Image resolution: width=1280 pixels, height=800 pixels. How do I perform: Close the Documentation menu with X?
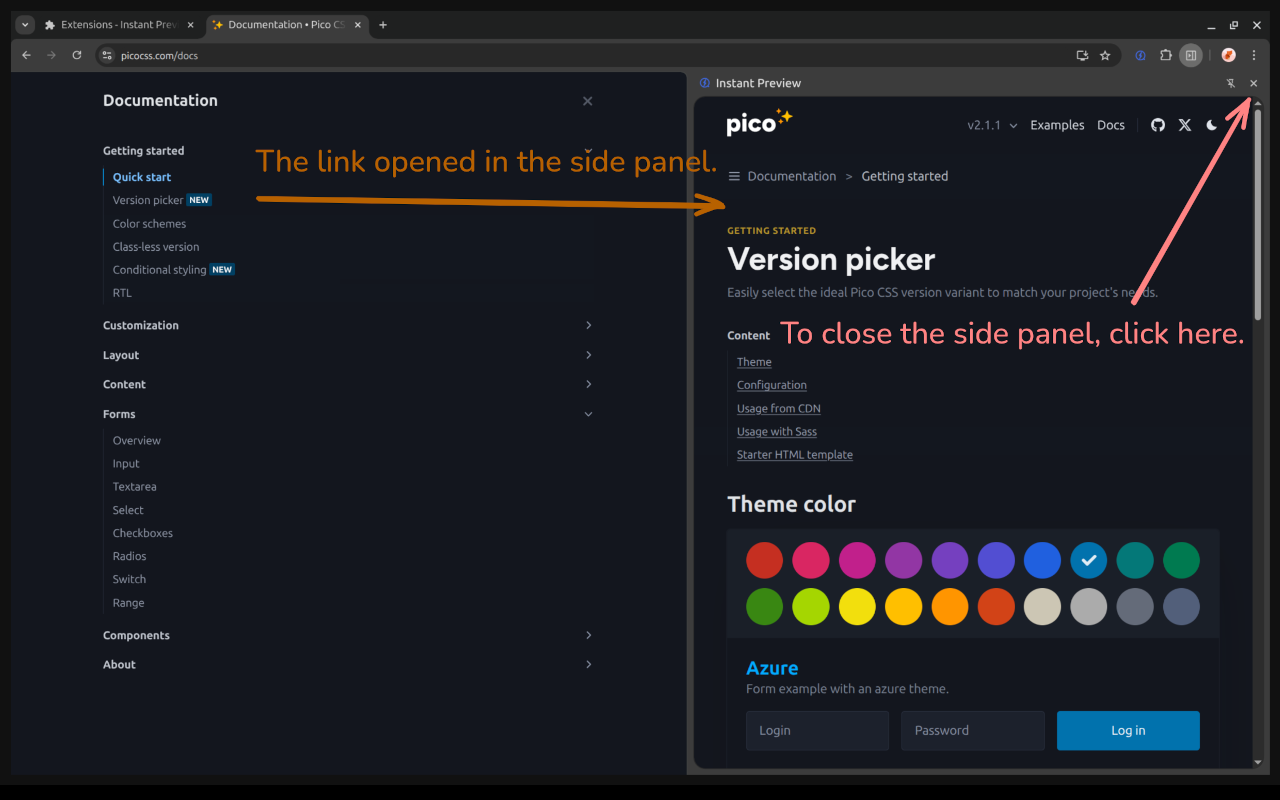(x=588, y=101)
